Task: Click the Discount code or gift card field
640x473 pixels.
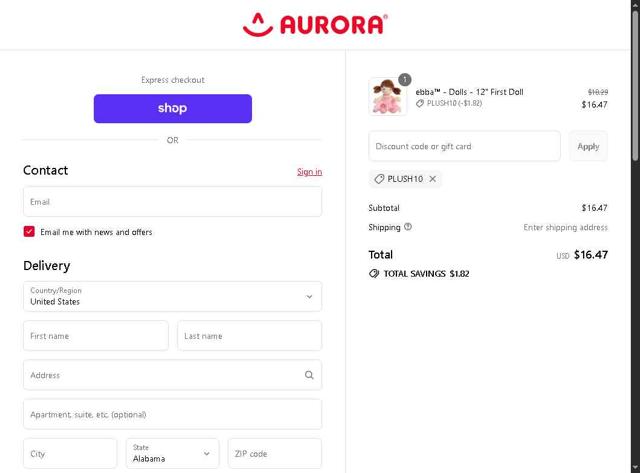Action: click(464, 146)
